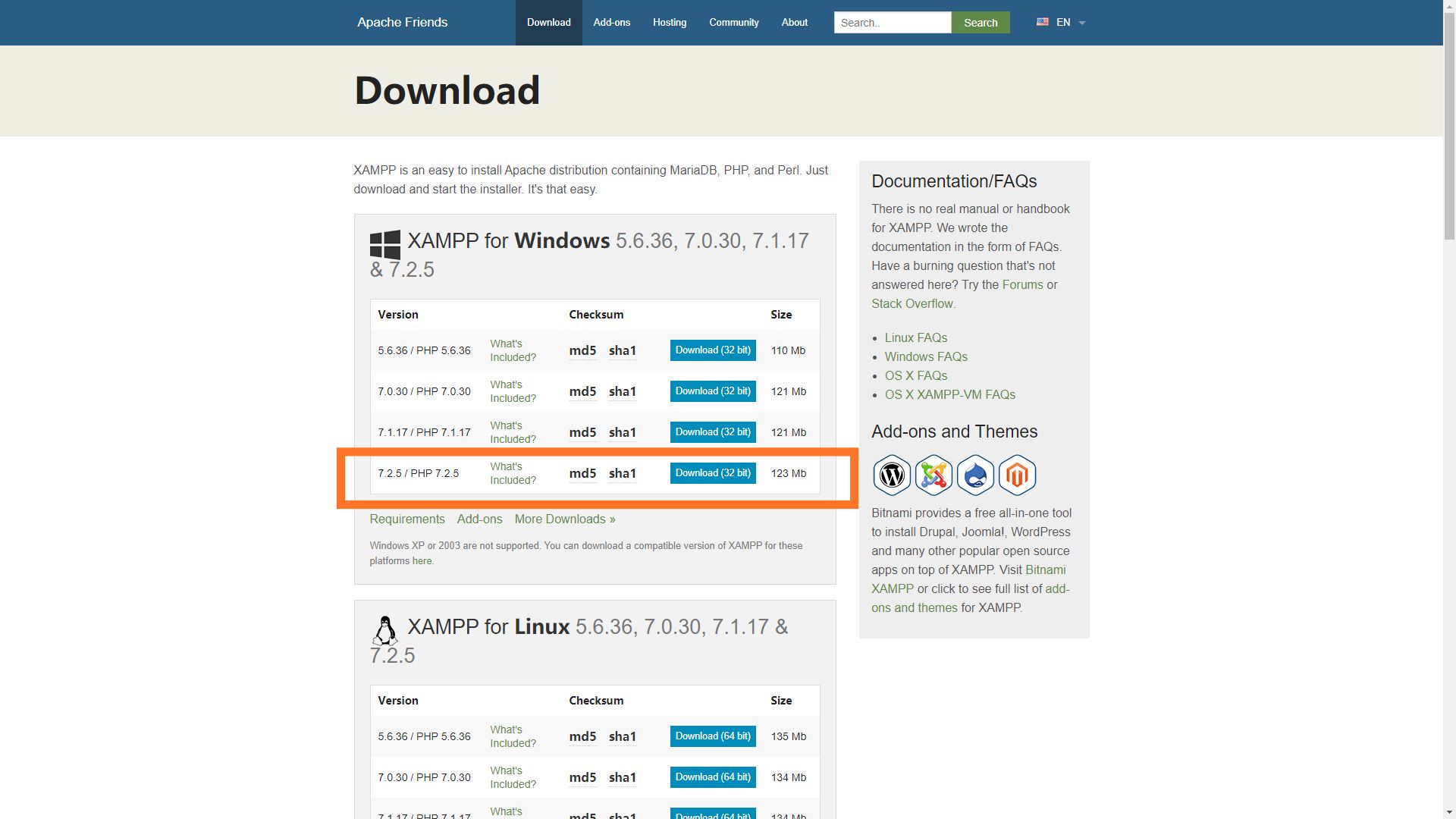Click the green Search button
The width and height of the screenshot is (1456, 819).
[x=981, y=23]
